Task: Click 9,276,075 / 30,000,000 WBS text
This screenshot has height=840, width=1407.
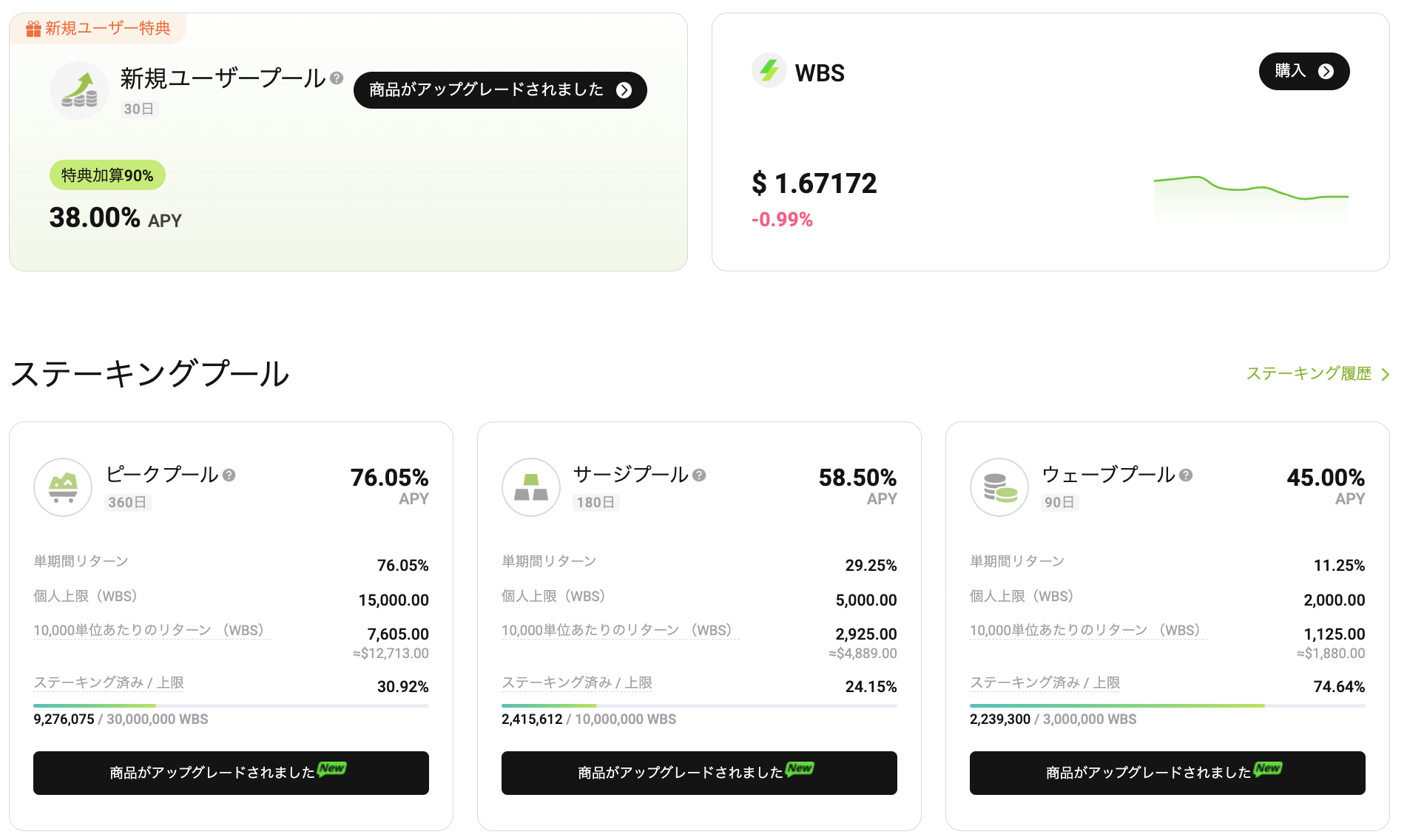Action: coord(121,719)
